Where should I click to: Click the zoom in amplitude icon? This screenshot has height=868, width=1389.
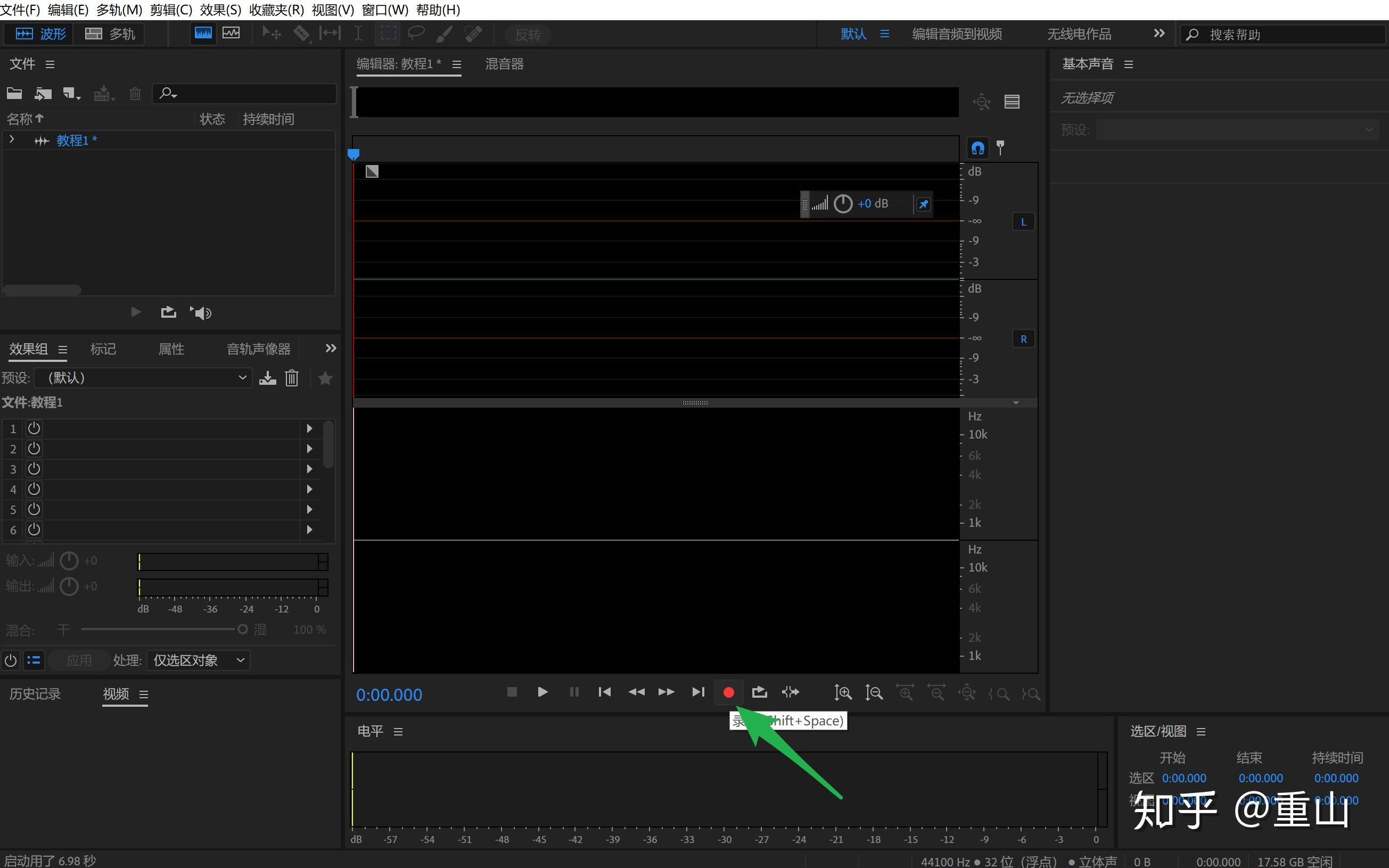tap(842, 693)
